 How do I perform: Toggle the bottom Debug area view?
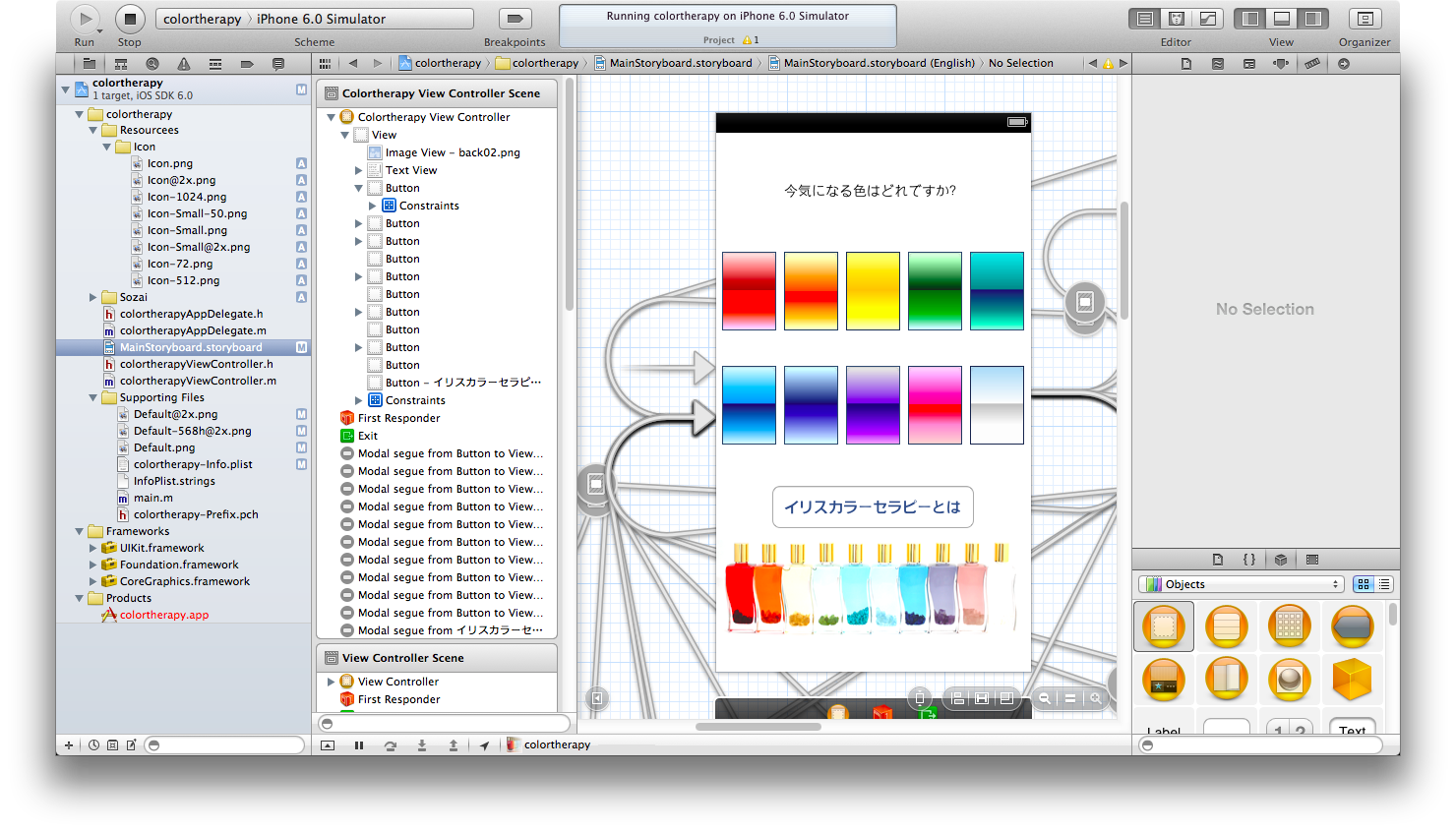coord(1281,19)
